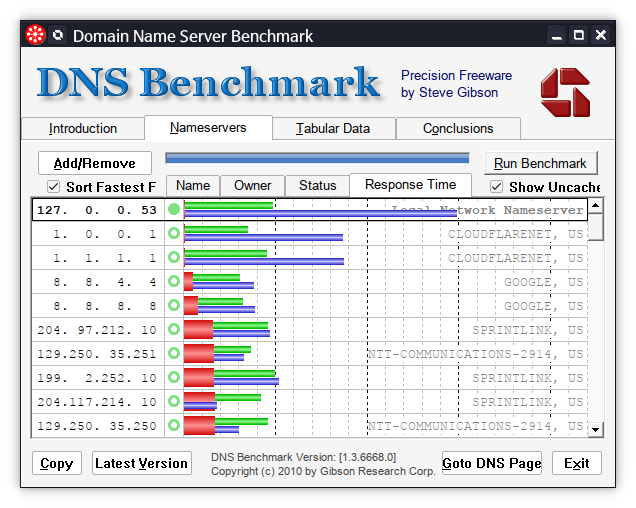The image size is (636, 508).
Task: Click the Add/Remove button
Action: pyautogui.click(x=95, y=163)
